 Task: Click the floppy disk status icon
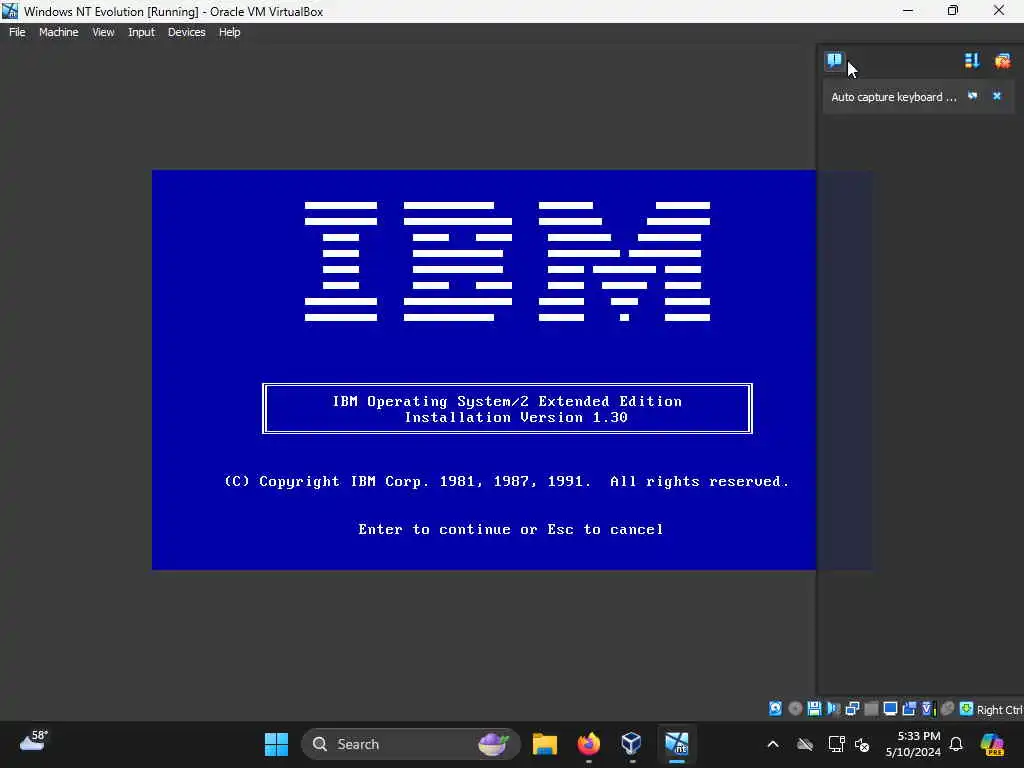814,709
